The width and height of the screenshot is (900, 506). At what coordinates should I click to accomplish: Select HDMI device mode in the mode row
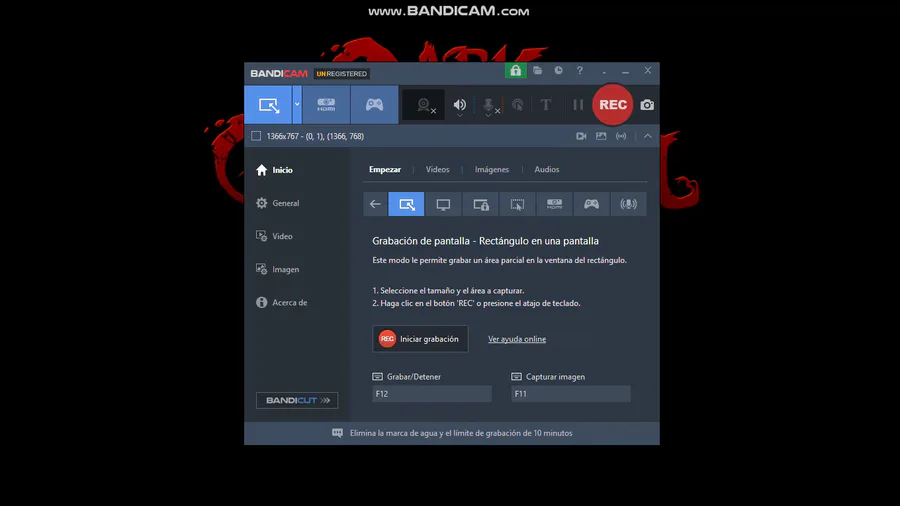tap(554, 204)
